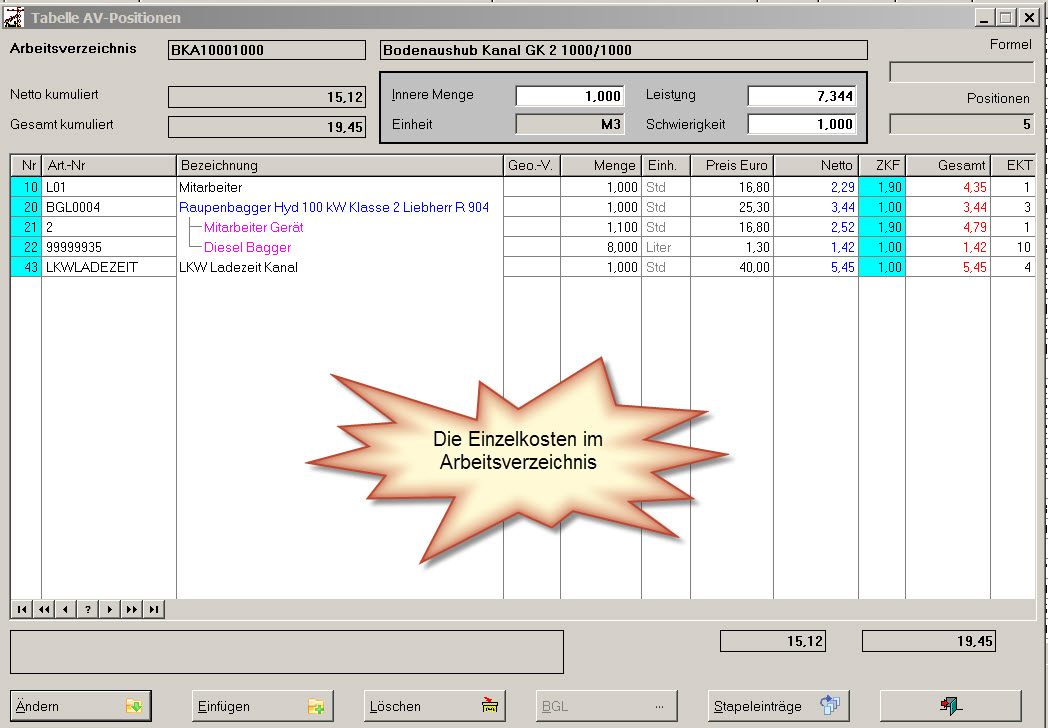Go to previous record with single left arrow
Image resolution: width=1048 pixels, height=728 pixels.
(x=66, y=609)
